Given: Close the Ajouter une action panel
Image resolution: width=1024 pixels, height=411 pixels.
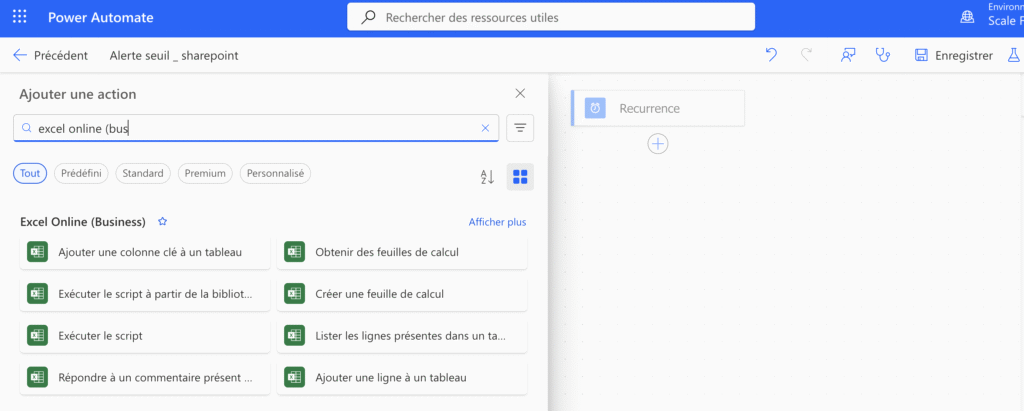Looking at the screenshot, I should pos(520,93).
